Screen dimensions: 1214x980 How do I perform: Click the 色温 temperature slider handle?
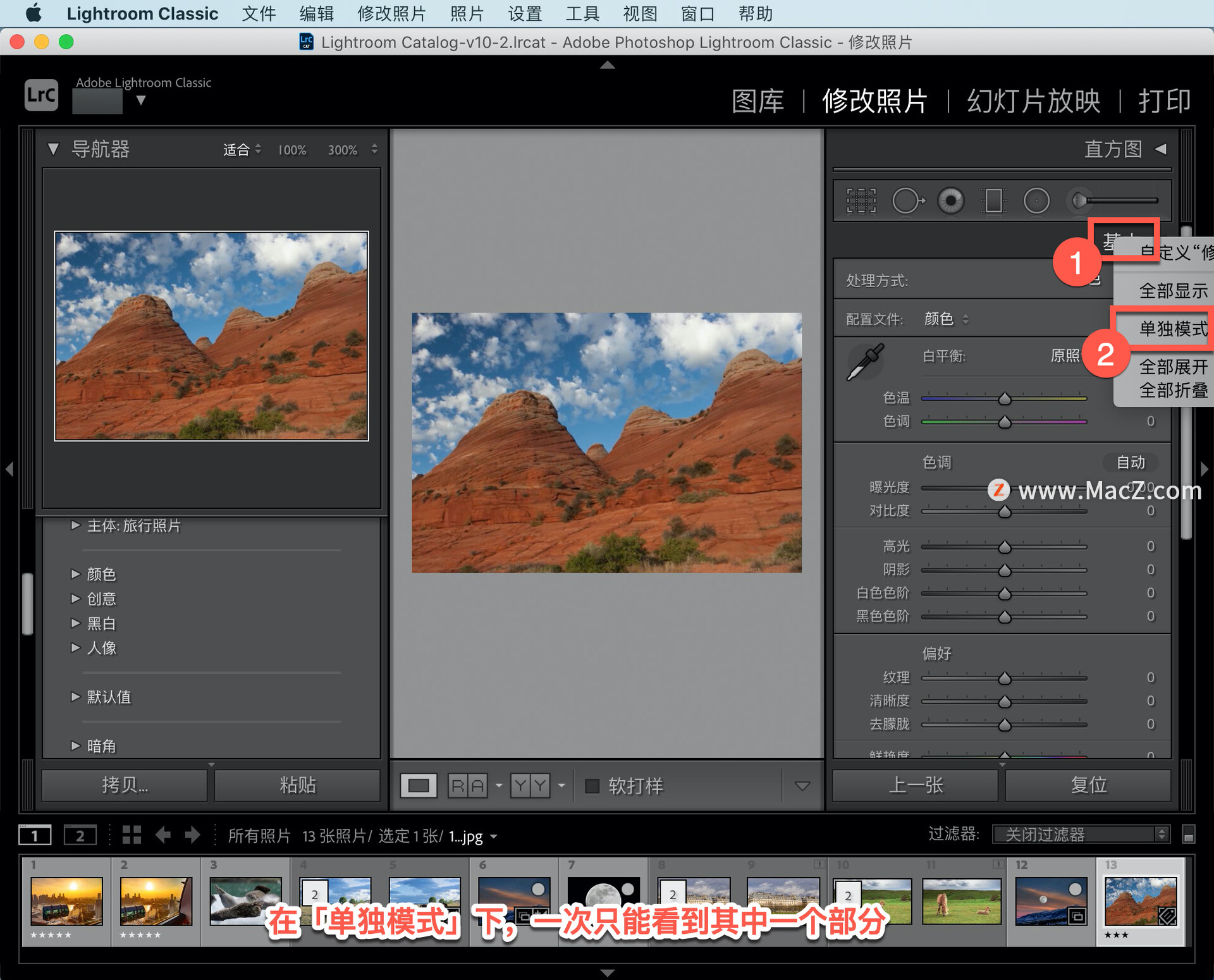[x=1004, y=399]
